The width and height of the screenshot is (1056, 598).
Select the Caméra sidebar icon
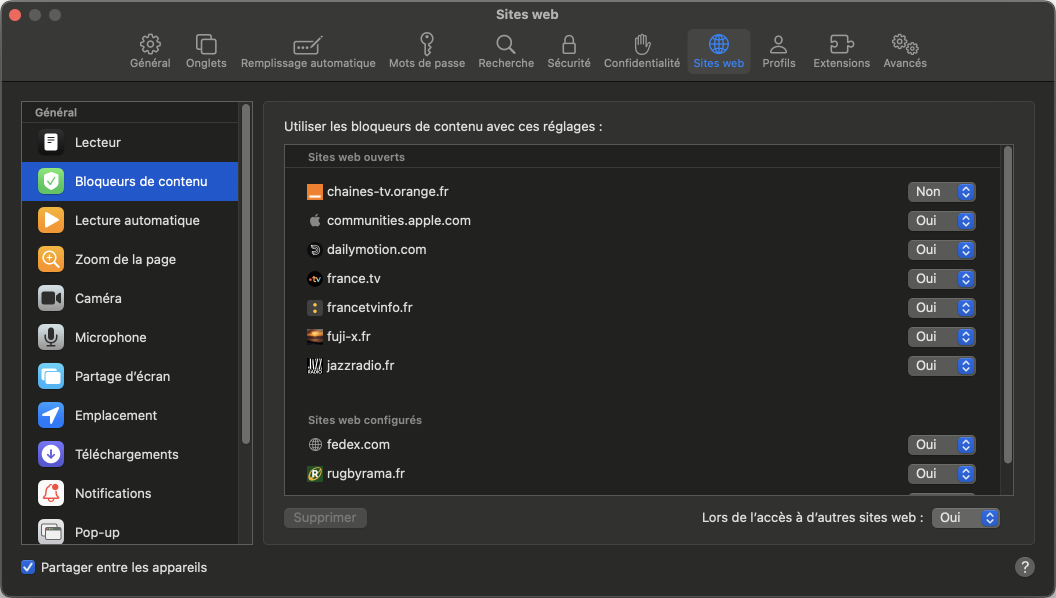(x=51, y=298)
